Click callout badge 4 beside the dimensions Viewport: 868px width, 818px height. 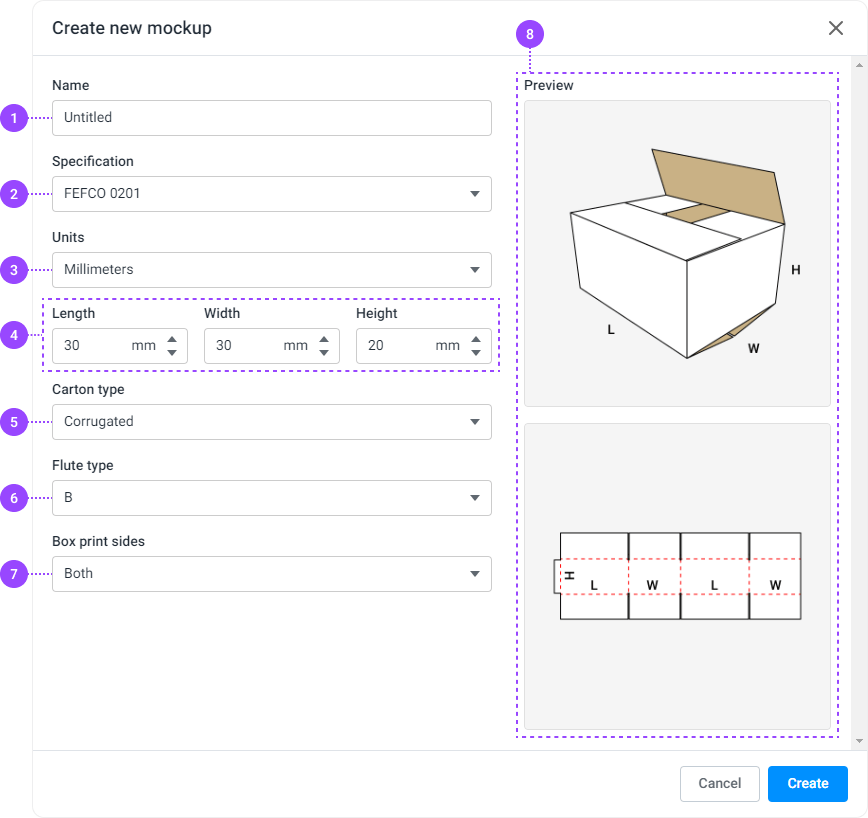(14, 336)
